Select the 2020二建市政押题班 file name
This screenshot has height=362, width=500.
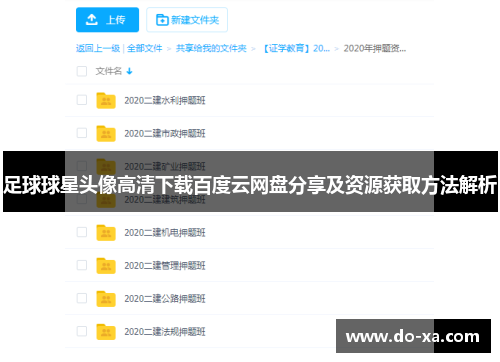pyautogui.click(x=165, y=133)
